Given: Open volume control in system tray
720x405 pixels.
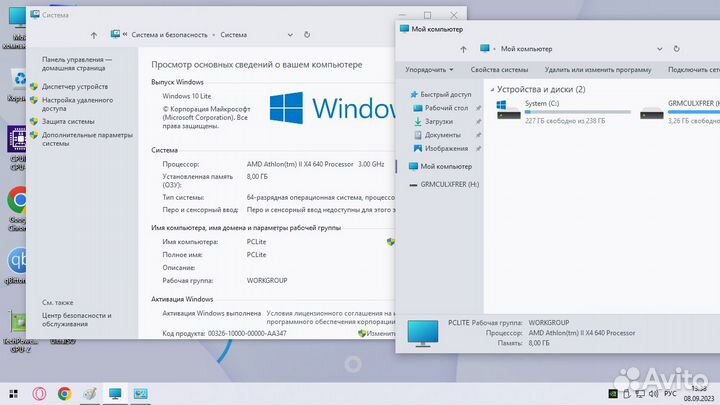Looking at the screenshot, I should tap(653, 394).
